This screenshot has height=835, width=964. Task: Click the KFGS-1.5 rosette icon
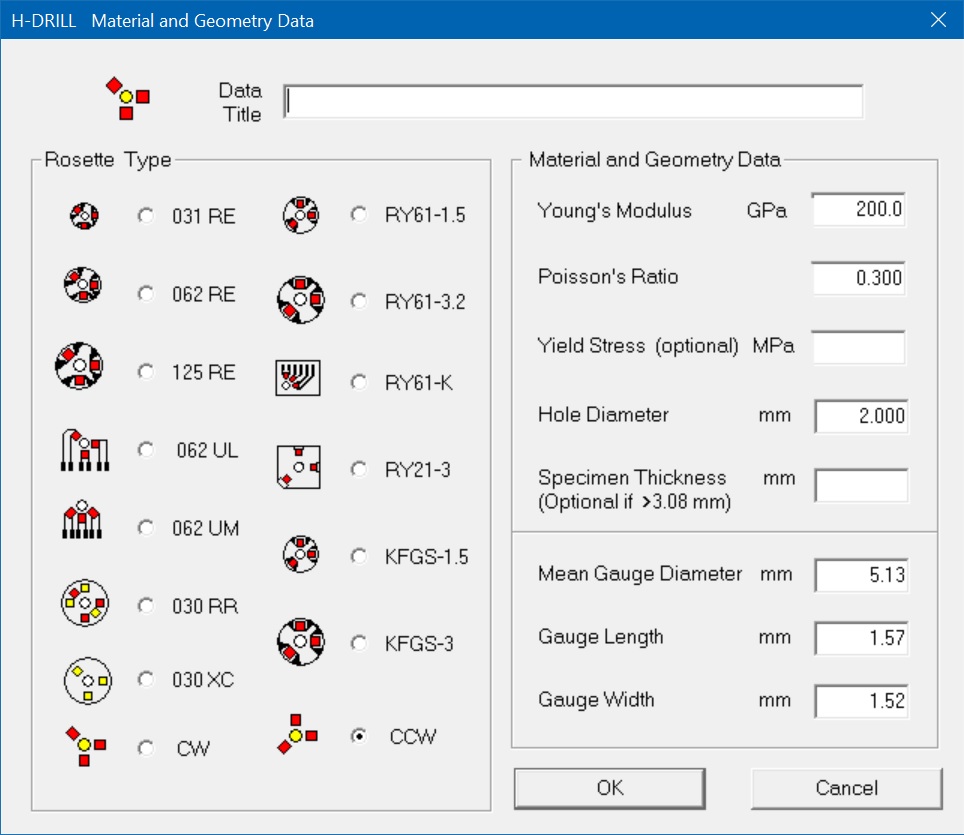[301, 554]
